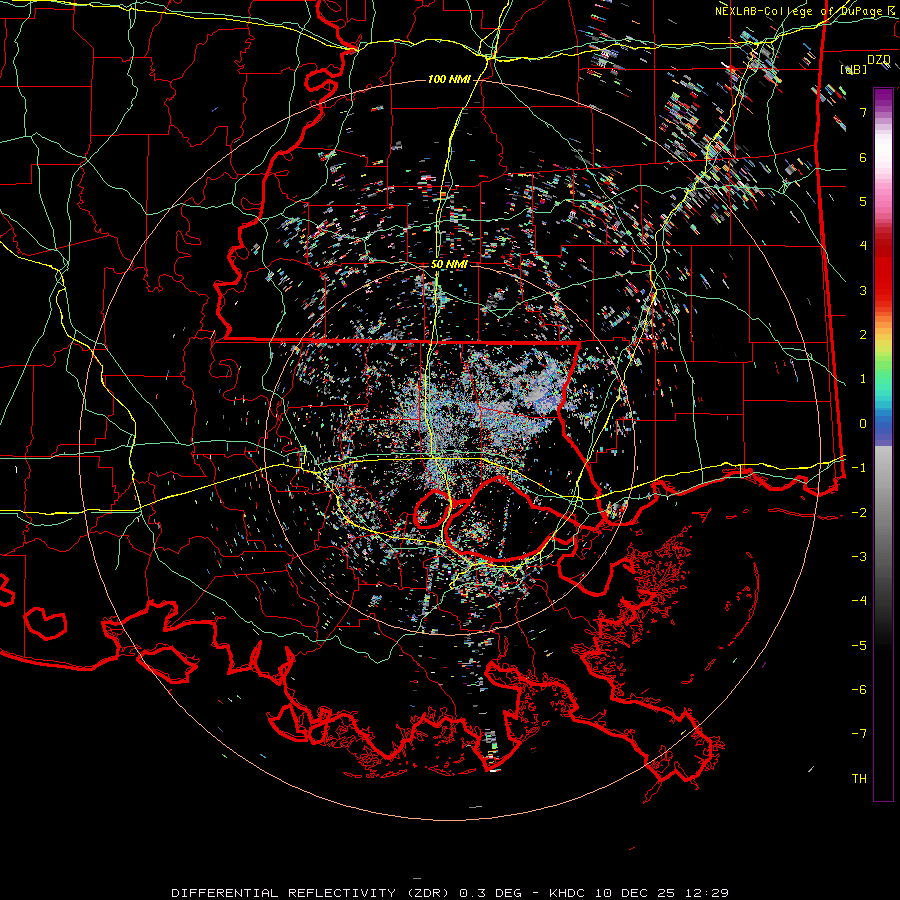Click the gray -2 dB color bar section
The image size is (900, 900).
(x=883, y=512)
